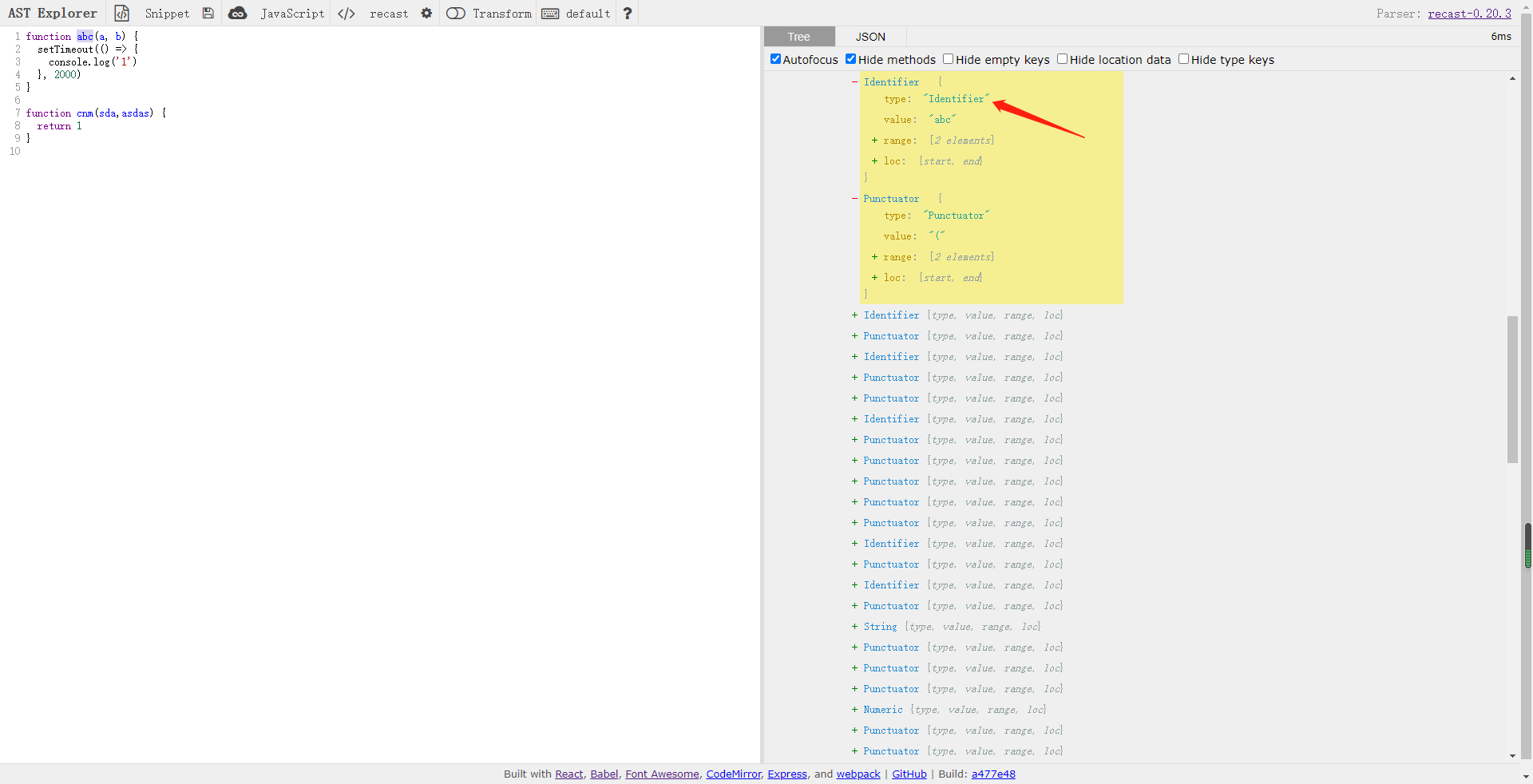Collapse the expanded Identifier node
The width and height of the screenshot is (1533, 784).
(x=854, y=81)
